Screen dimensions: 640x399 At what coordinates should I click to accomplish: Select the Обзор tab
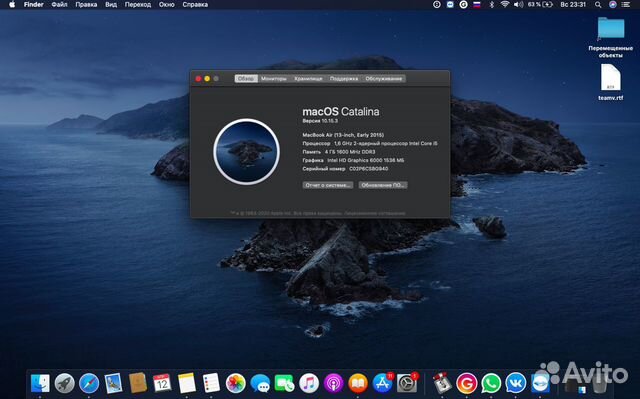click(x=246, y=79)
